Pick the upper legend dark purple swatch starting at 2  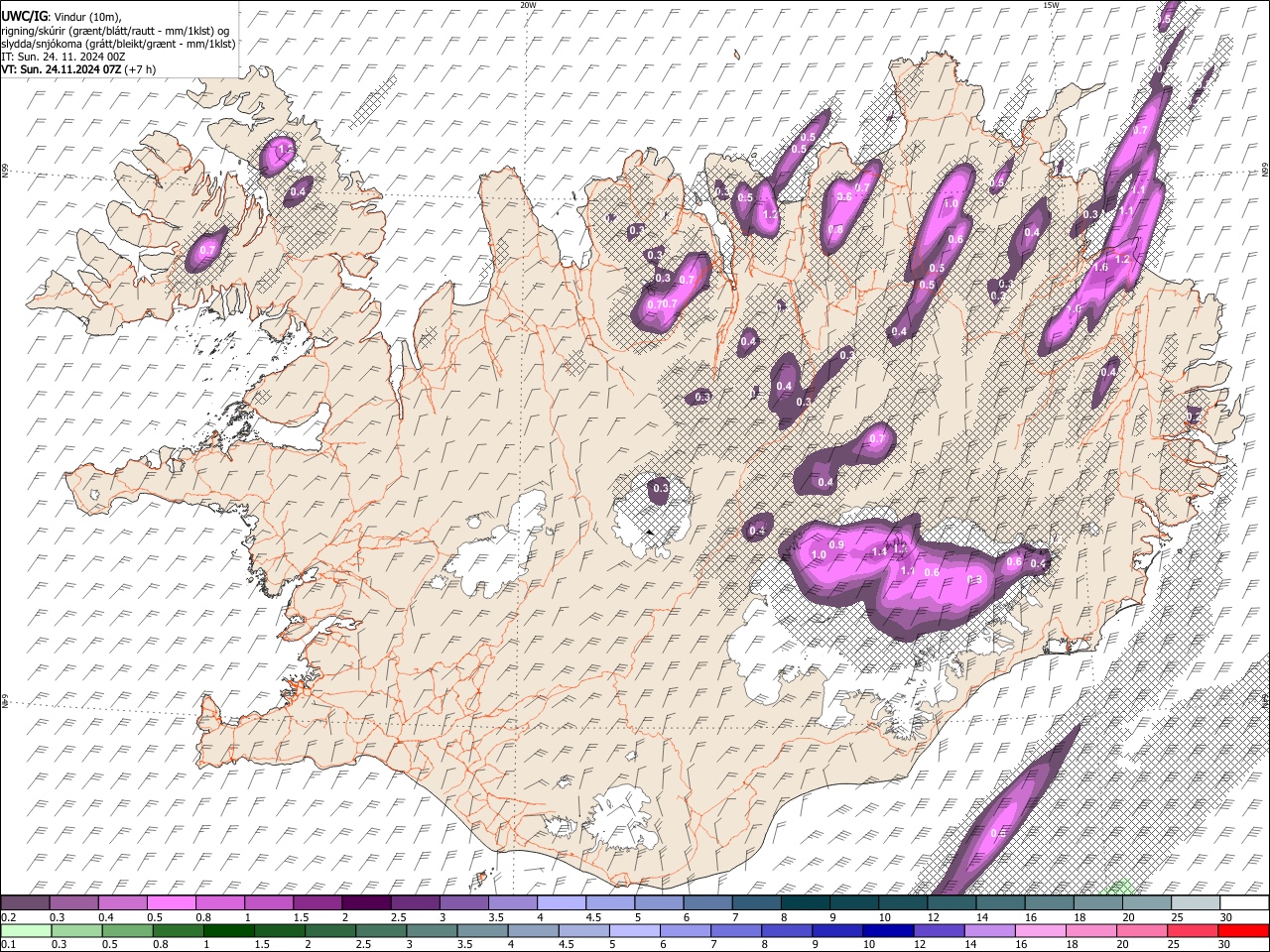[366, 902]
